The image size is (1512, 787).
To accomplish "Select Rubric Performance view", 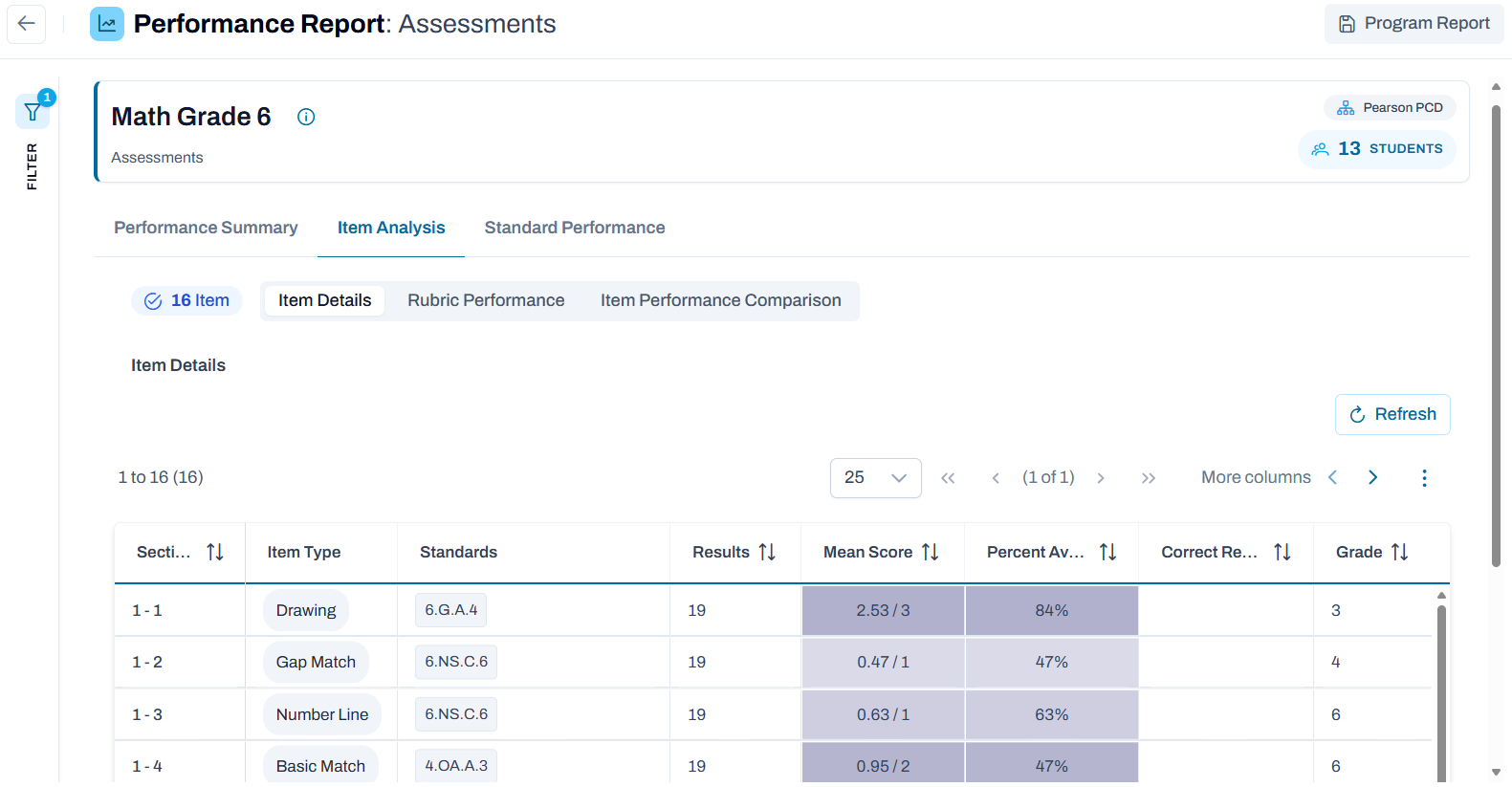I will 486,300.
